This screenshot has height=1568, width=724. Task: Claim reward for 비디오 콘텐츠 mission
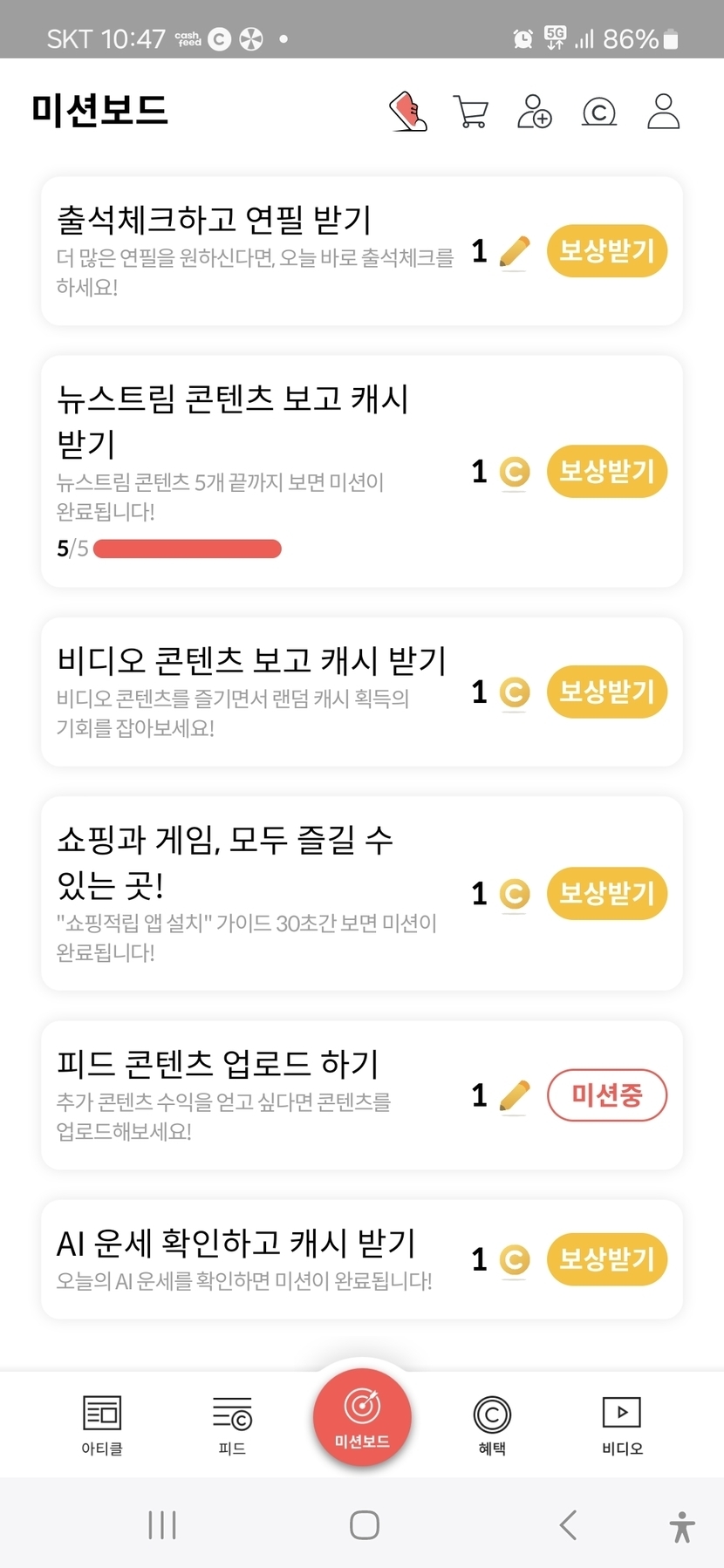pyautogui.click(x=606, y=692)
